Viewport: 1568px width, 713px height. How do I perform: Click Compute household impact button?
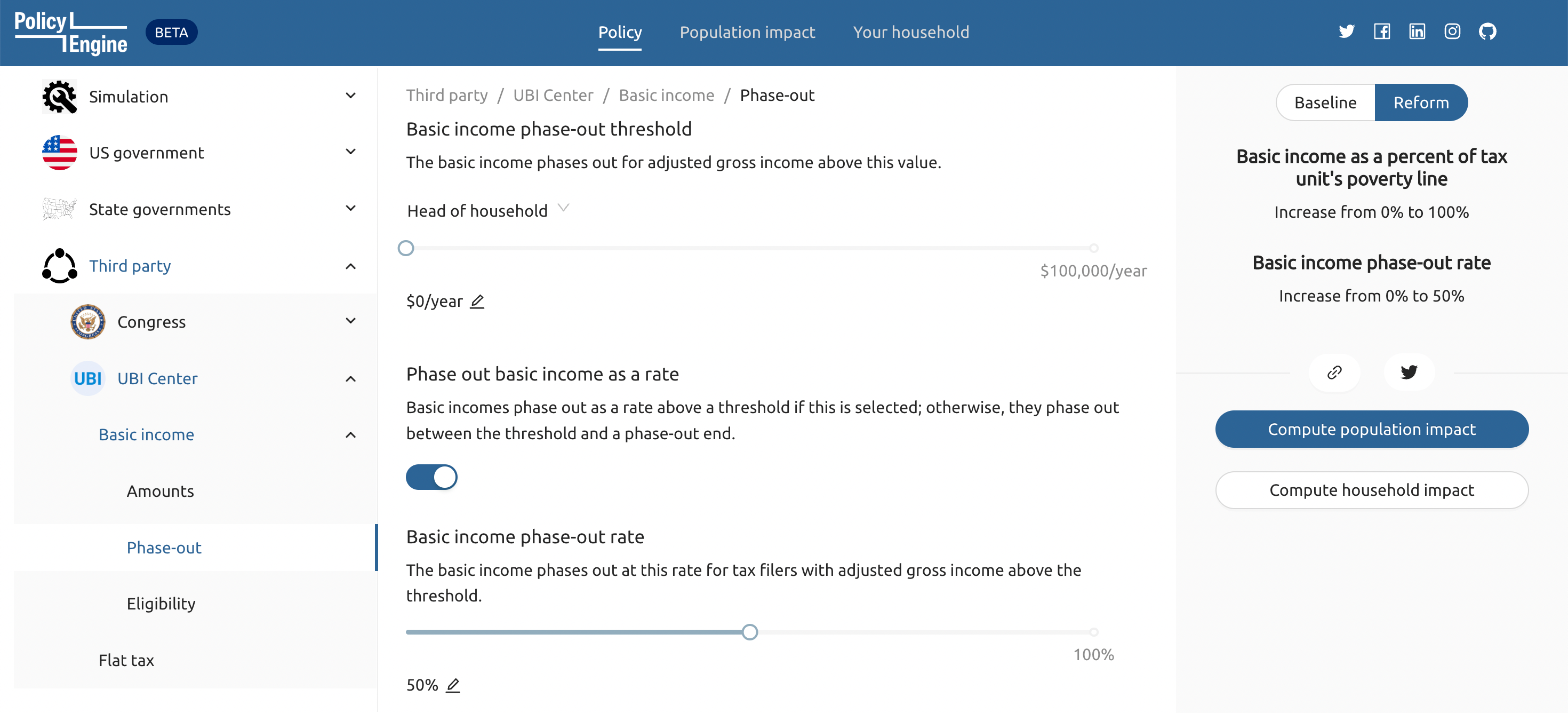[1371, 490]
